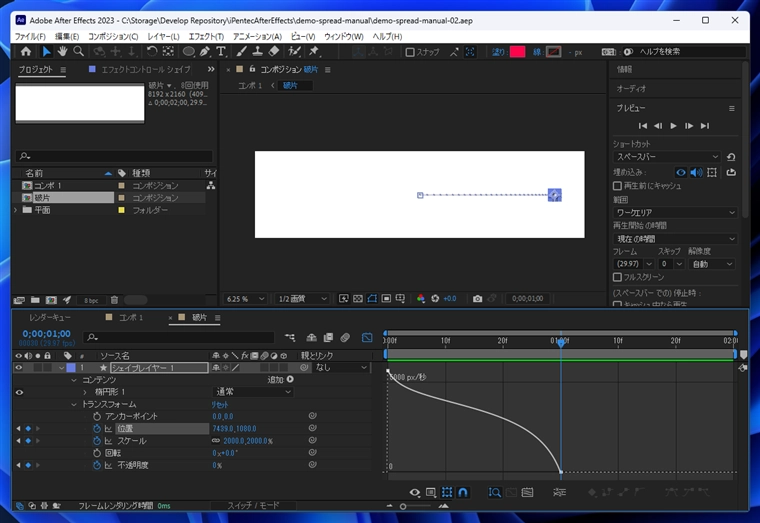Select the Zoom magnifier tool
Image resolution: width=760 pixels, height=523 pixels.
tap(78, 51)
